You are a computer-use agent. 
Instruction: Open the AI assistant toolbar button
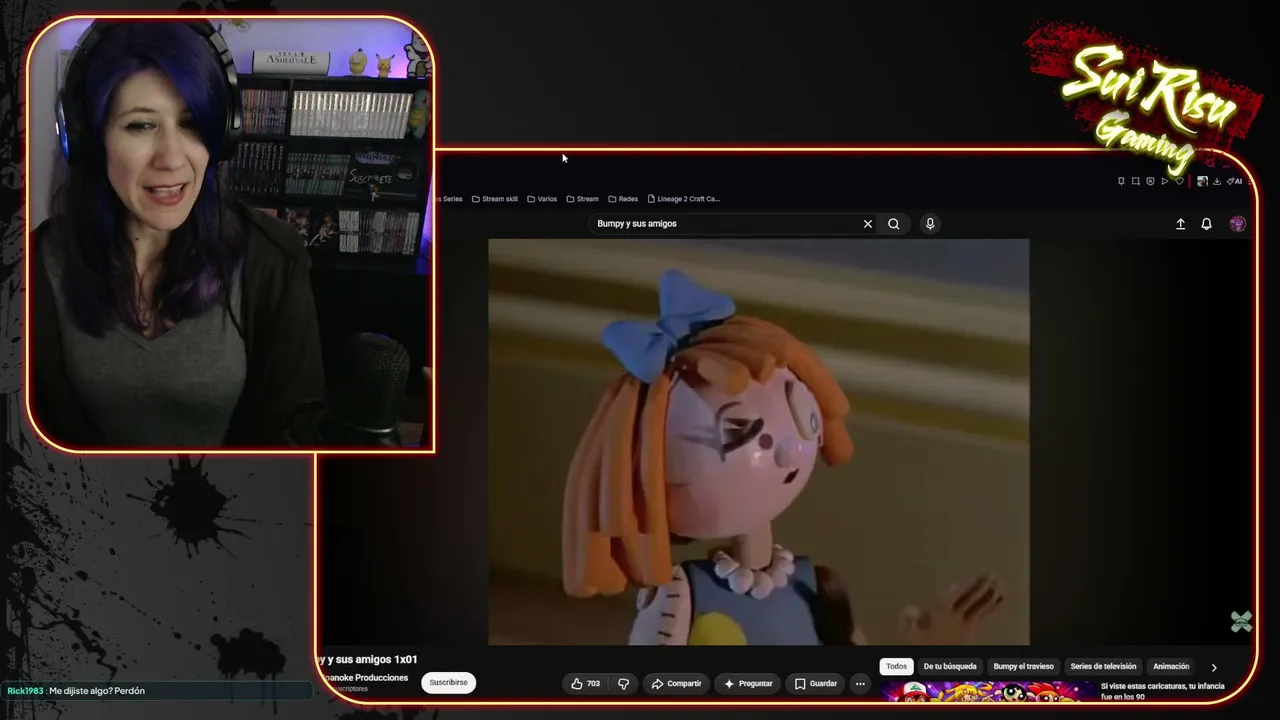[x=1235, y=181]
